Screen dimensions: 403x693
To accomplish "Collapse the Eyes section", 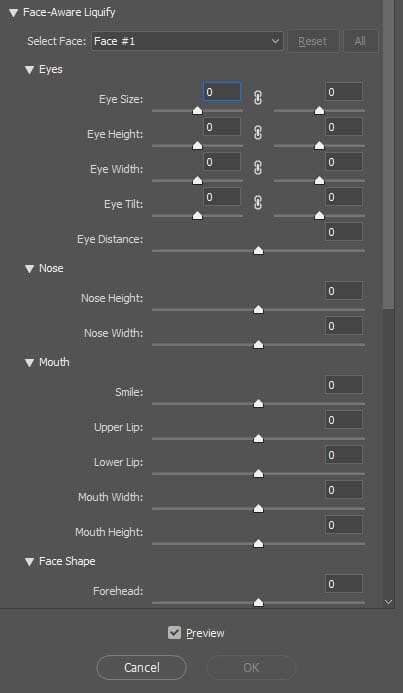I will 30,70.
